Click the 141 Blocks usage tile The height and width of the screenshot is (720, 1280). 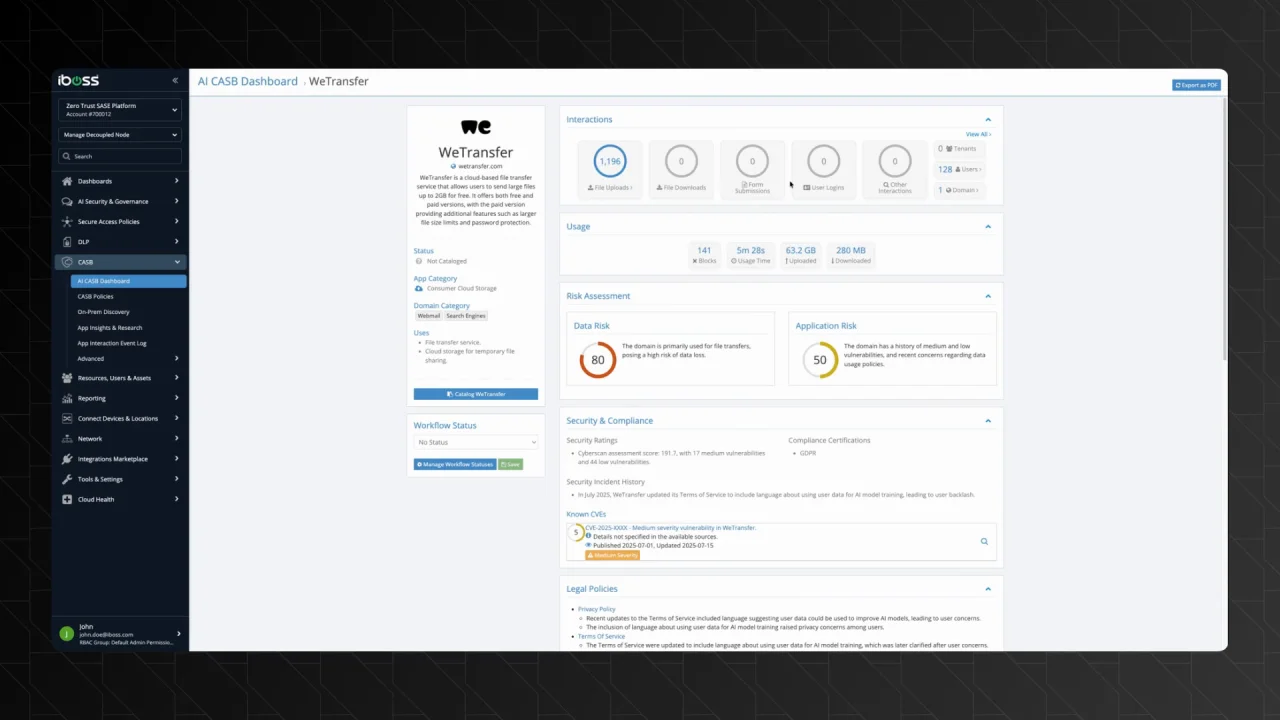(704, 255)
